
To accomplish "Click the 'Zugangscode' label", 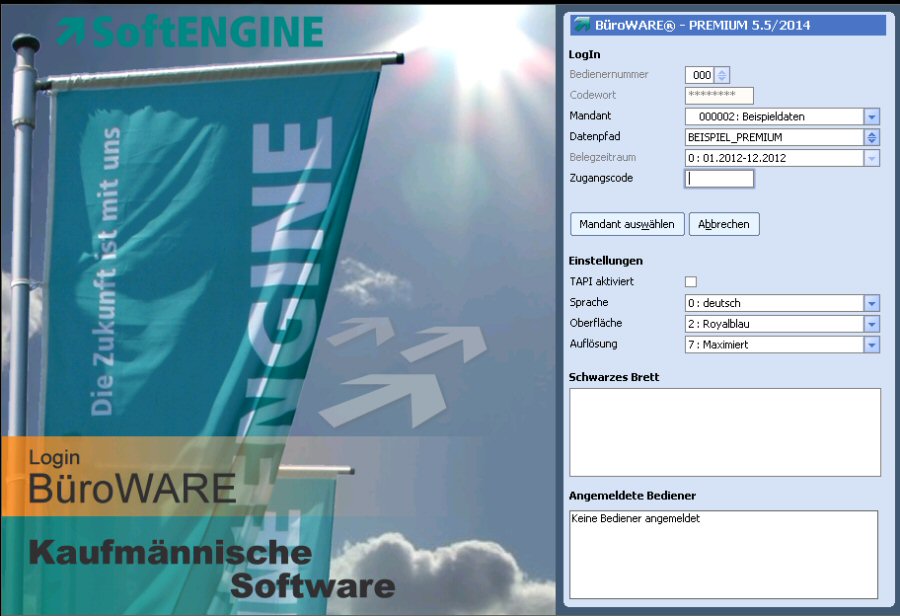I will 601,178.
